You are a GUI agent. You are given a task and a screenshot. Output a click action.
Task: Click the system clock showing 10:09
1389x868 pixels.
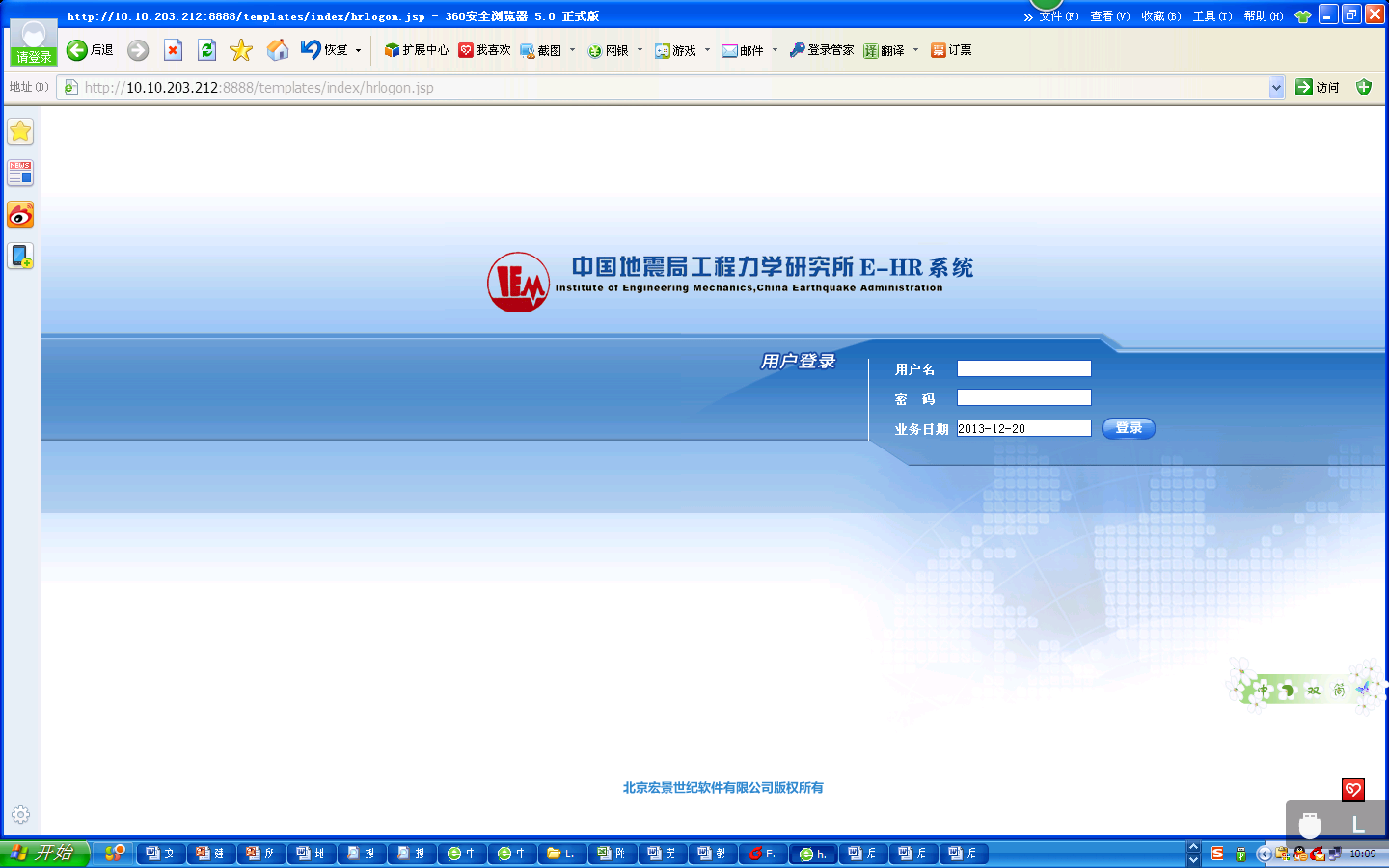(1363, 854)
